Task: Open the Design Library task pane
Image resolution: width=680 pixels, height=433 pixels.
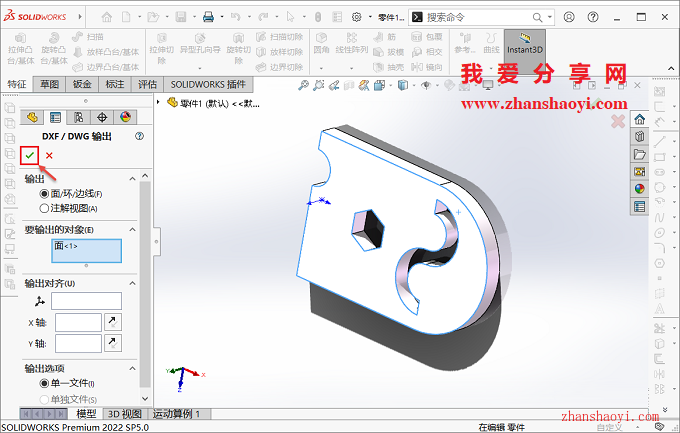Action: (640, 137)
